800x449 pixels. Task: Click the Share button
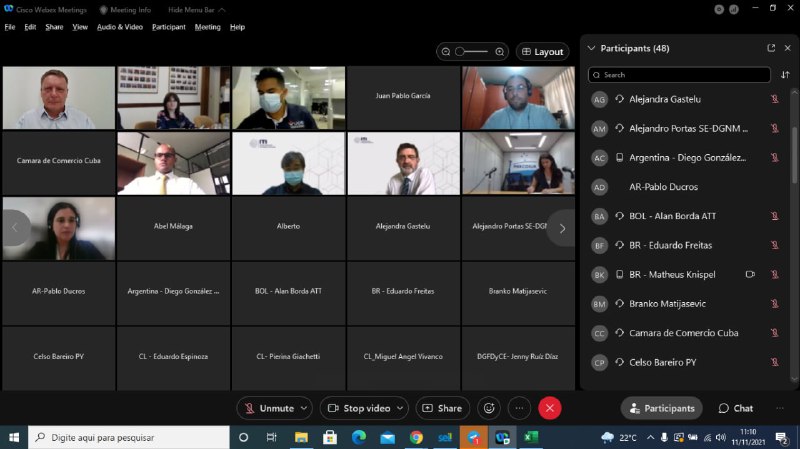(x=442, y=408)
